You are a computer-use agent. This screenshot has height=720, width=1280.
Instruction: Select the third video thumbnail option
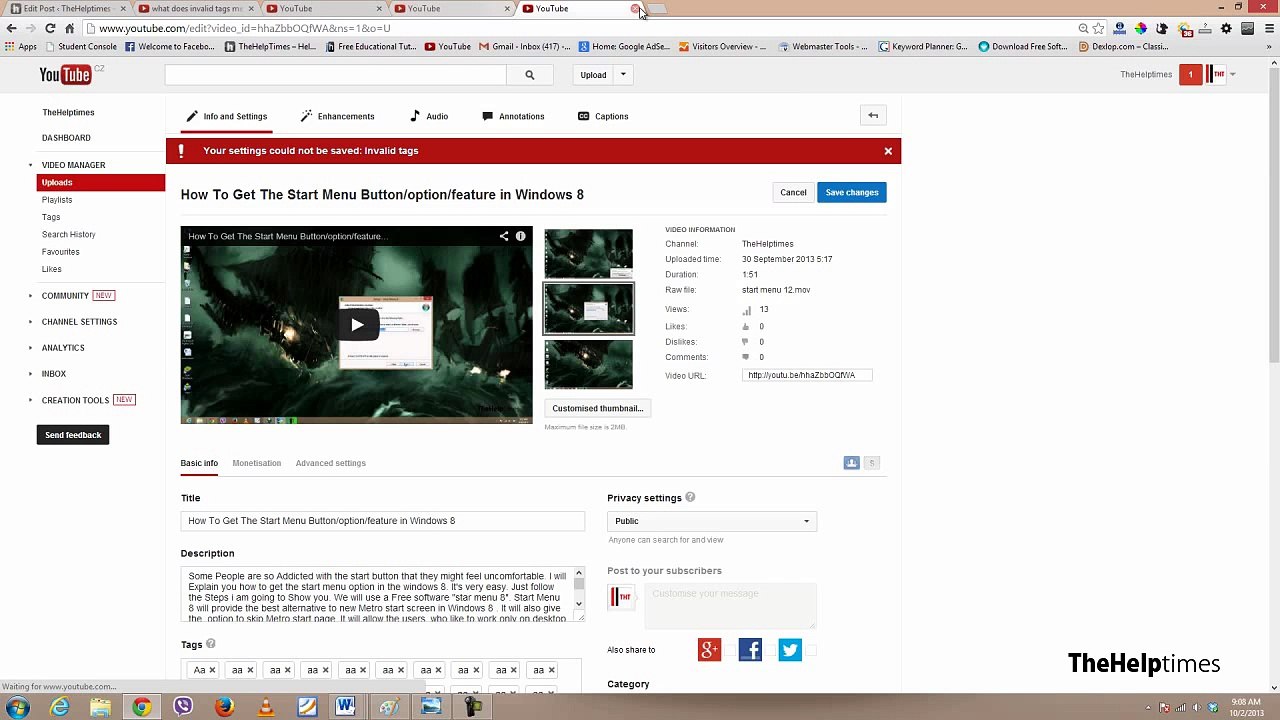click(x=588, y=364)
